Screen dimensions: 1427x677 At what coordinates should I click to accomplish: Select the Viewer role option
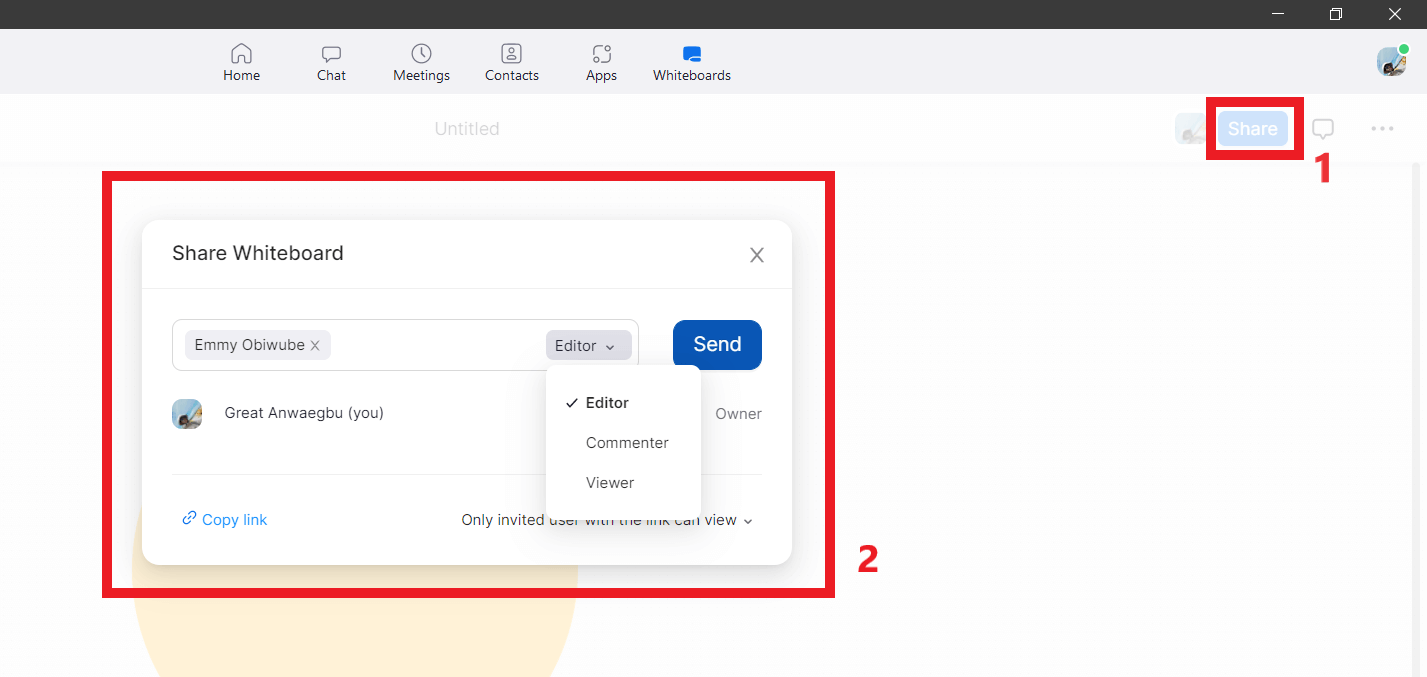(x=609, y=482)
